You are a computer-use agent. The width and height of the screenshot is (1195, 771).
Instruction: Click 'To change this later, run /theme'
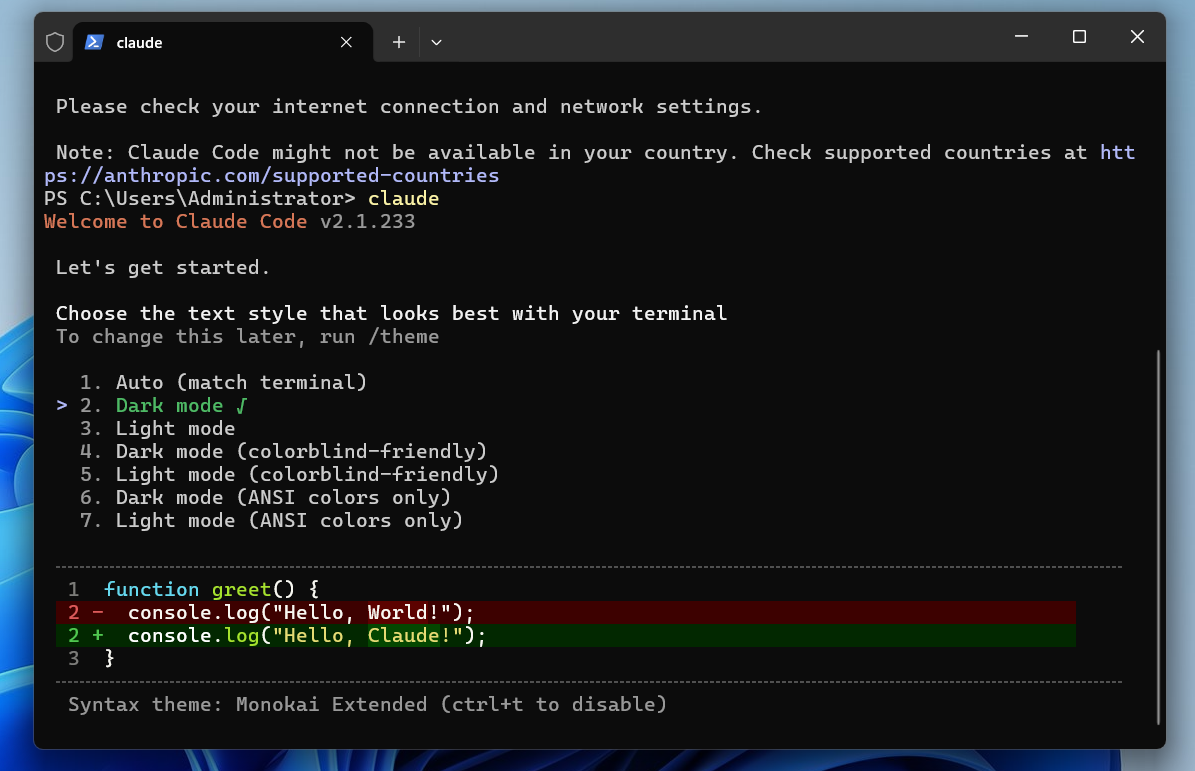click(247, 337)
